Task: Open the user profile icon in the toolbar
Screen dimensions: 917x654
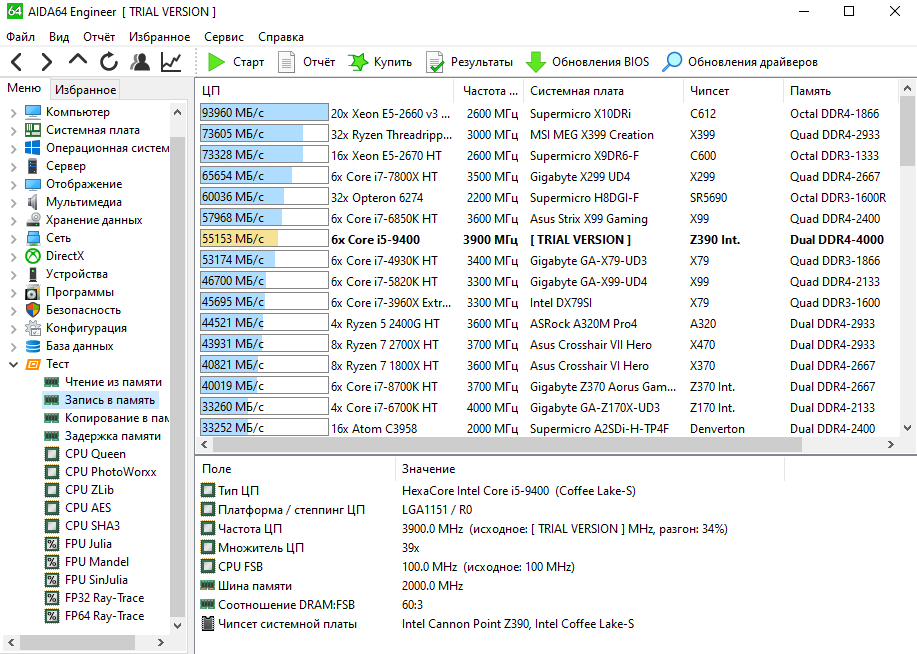Action: tap(140, 61)
